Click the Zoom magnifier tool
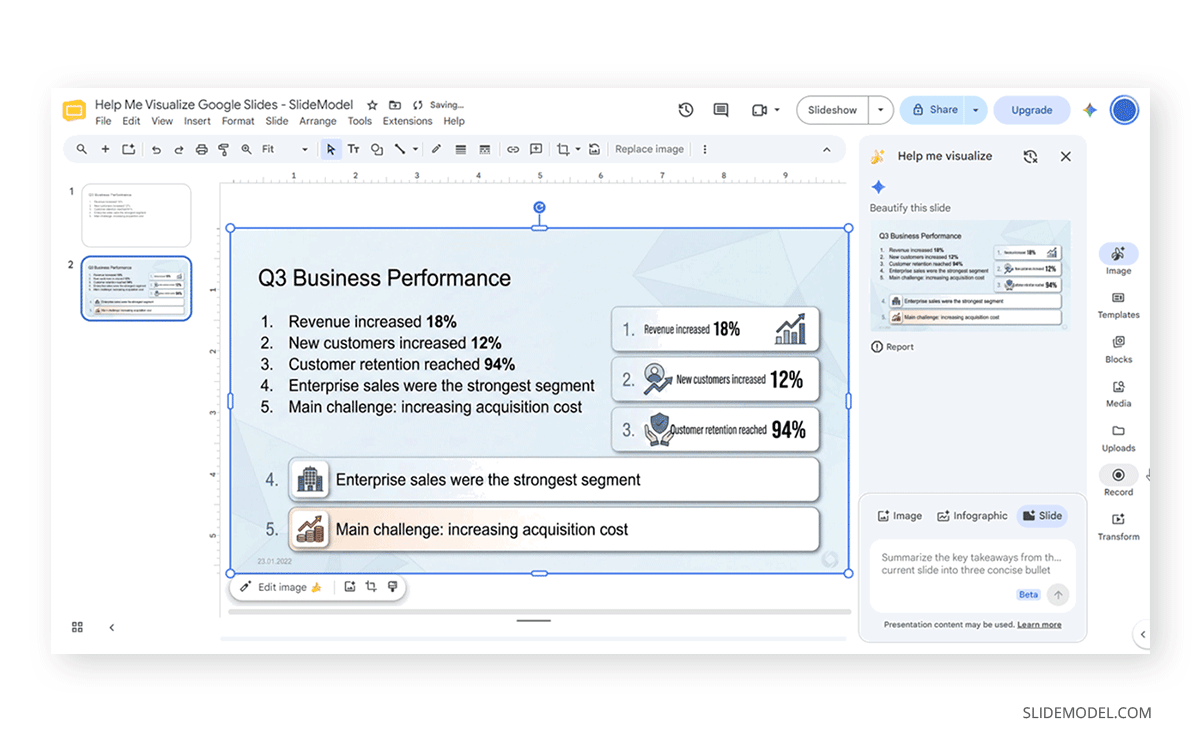Image resolution: width=1200 pixels, height=743 pixels. (246, 149)
